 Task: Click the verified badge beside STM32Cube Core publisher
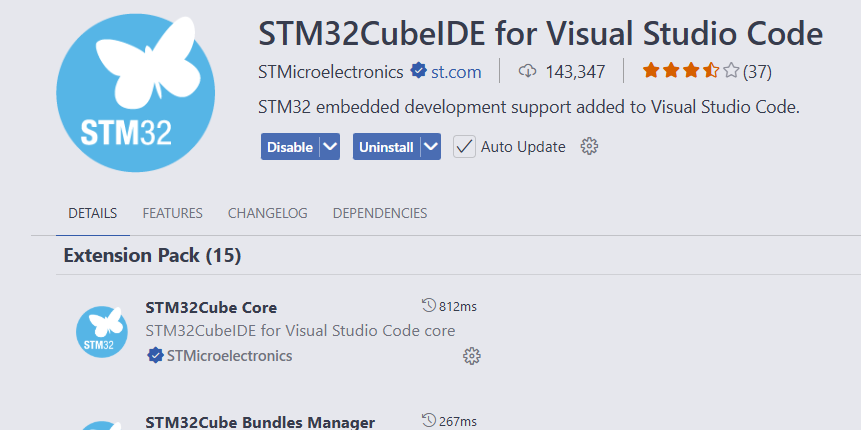pos(155,355)
